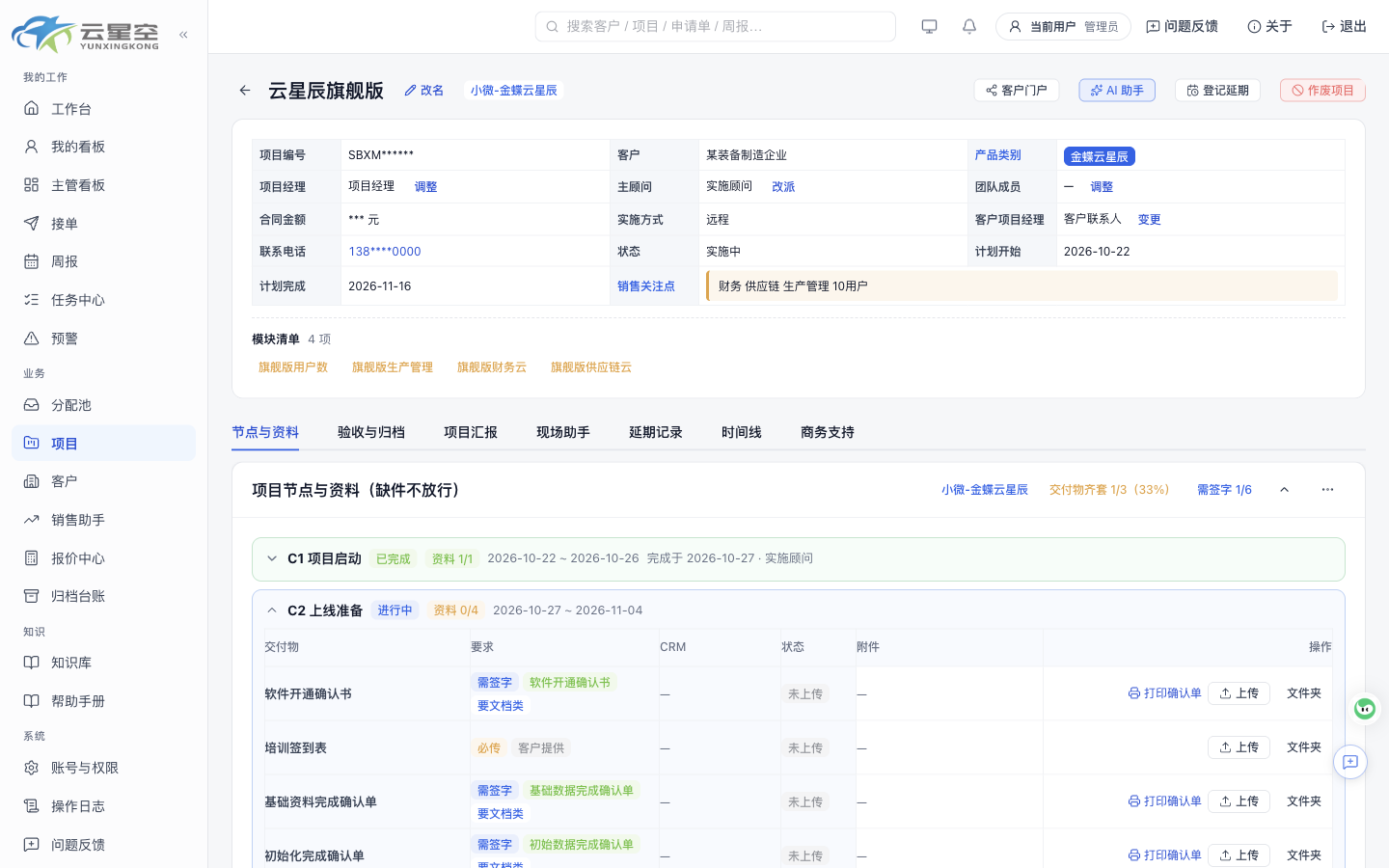This screenshot has height=868, width=1389.
Task: Click the phone number 138****0000
Action: tap(385, 252)
